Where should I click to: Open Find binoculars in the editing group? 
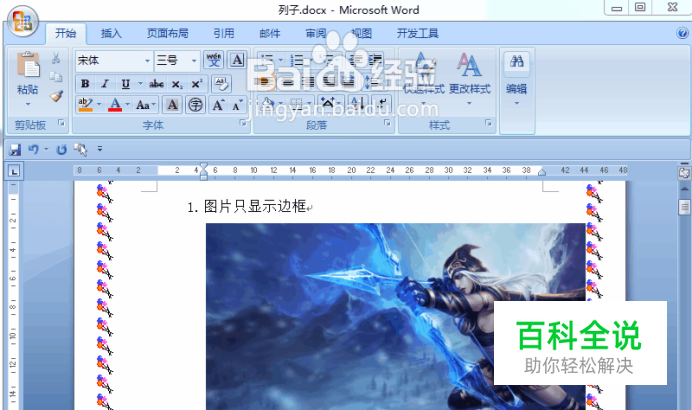[516, 61]
